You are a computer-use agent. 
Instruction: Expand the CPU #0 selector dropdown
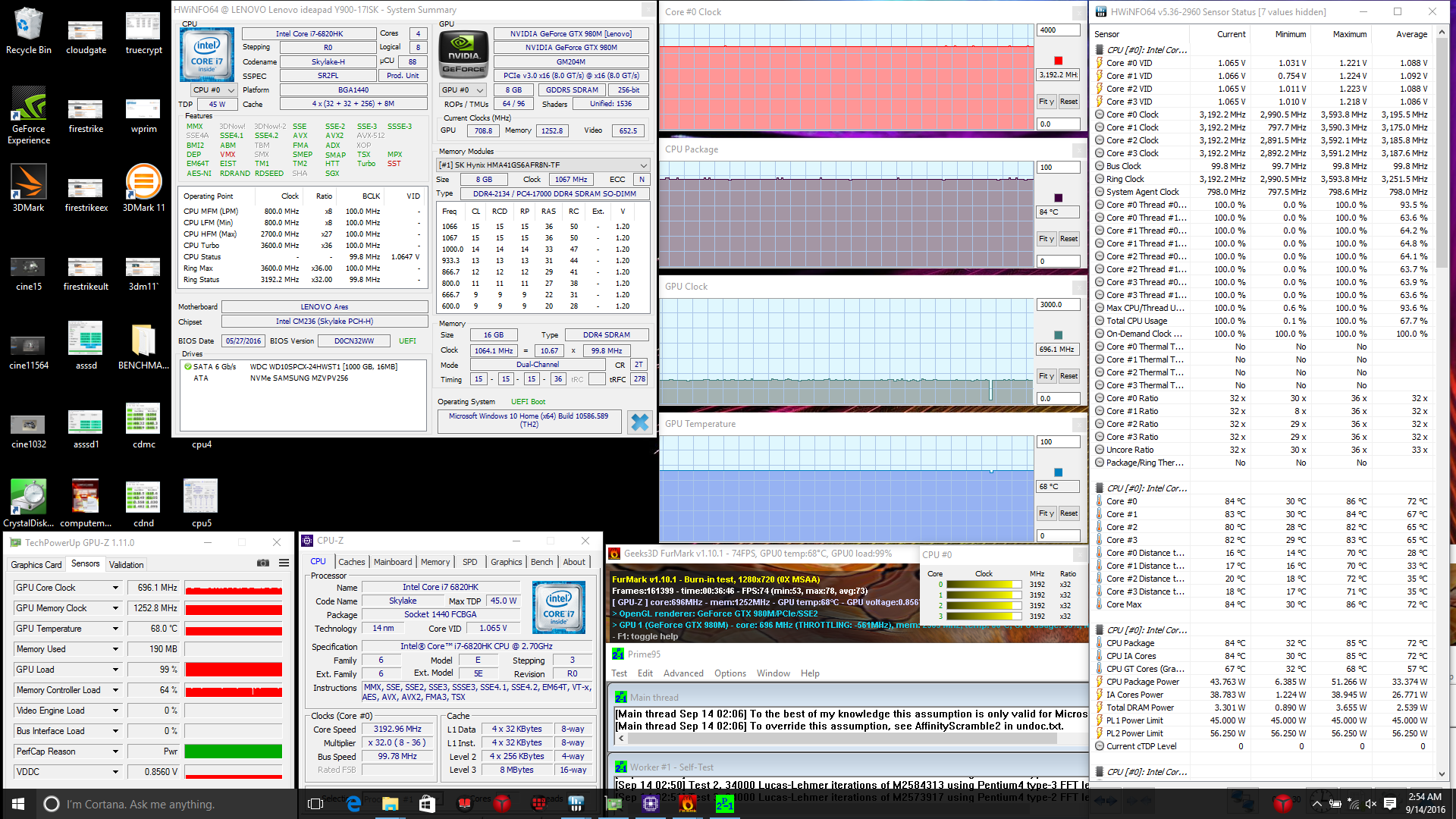click(x=214, y=89)
